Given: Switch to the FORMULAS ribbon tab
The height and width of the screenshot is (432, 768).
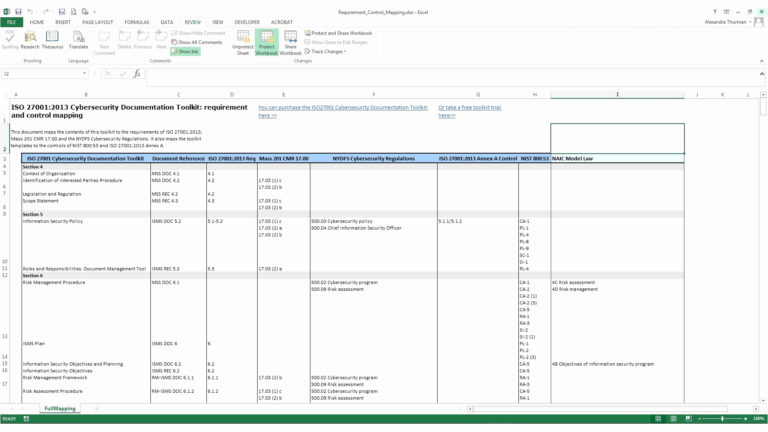Looking at the screenshot, I should (136, 20).
